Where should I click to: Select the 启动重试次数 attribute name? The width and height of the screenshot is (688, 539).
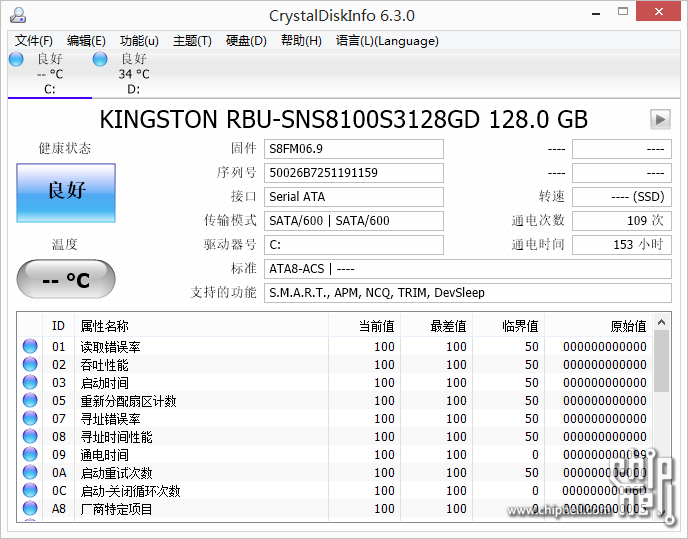point(116,473)
